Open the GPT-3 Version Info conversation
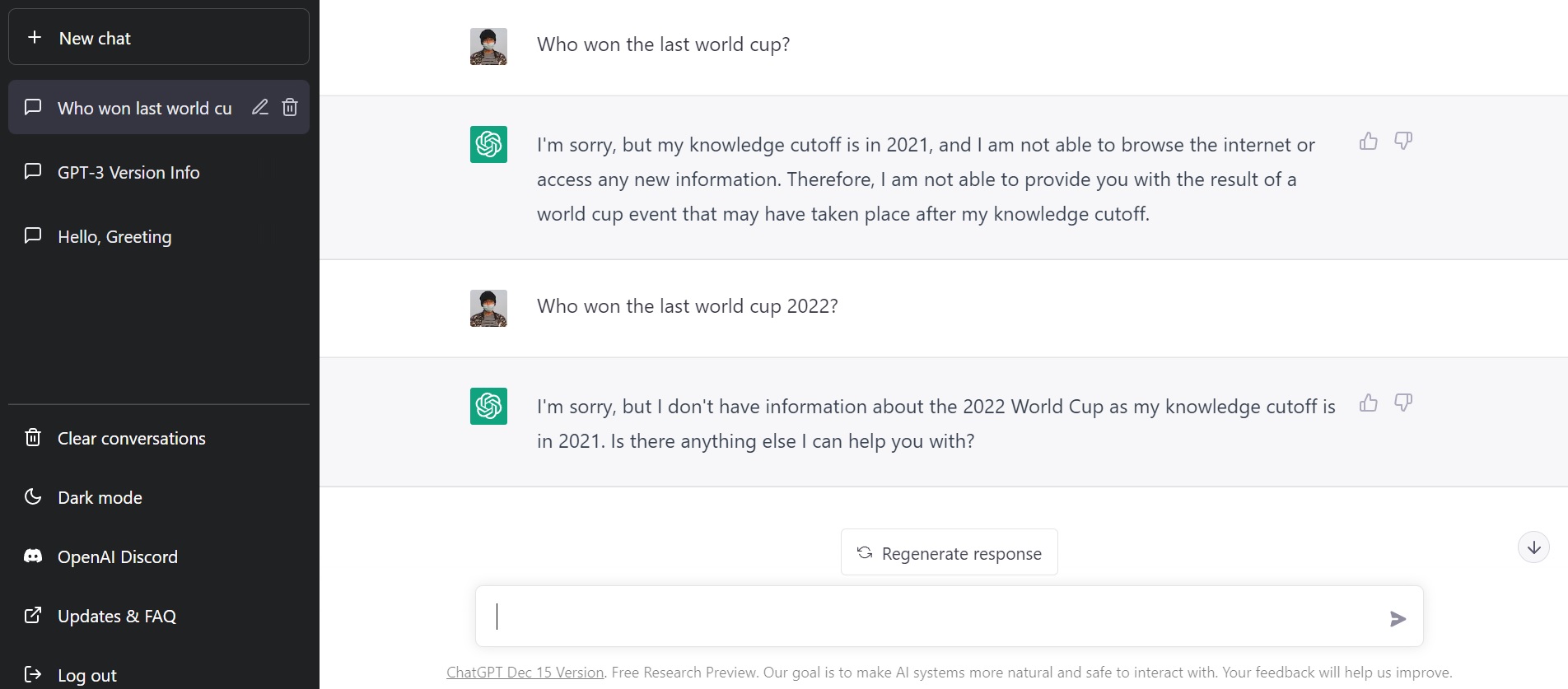This screenshot has width=1568, height=689. pos(128,172)
